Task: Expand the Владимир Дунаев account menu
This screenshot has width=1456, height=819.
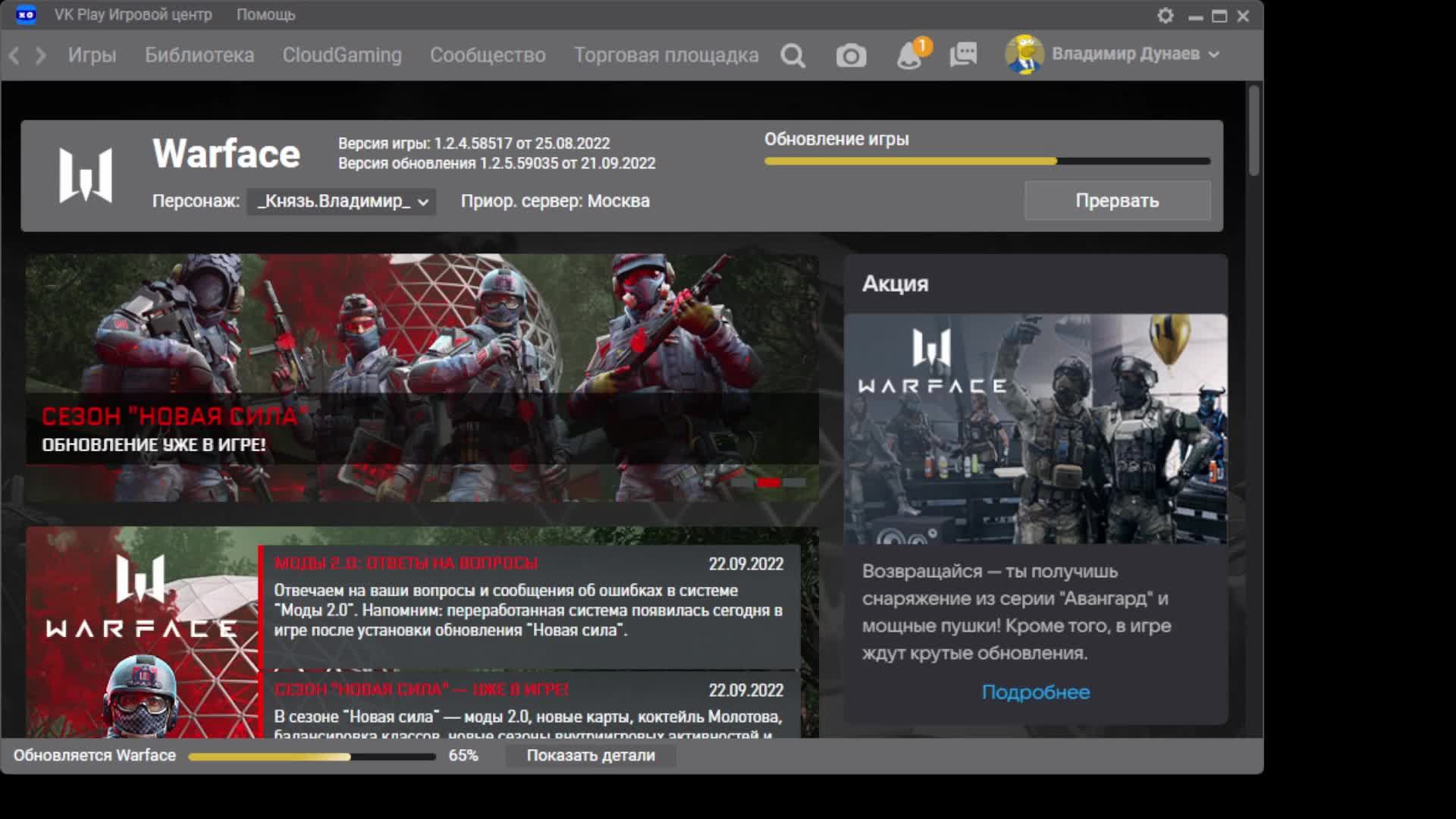Action: pos(1135,54)
